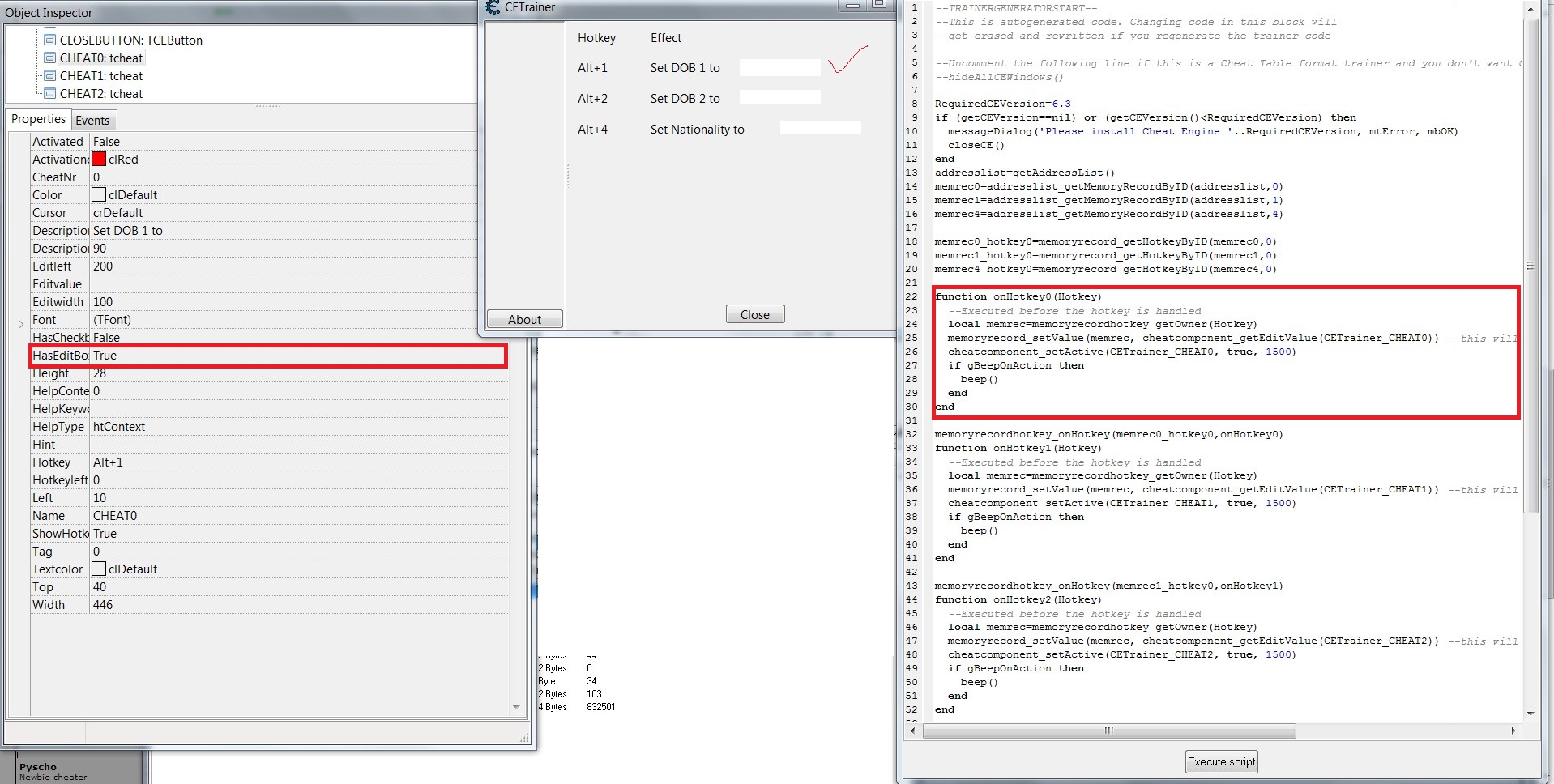Switch to the Events tab
This screenshot has width=1554, height=784.
92,121
